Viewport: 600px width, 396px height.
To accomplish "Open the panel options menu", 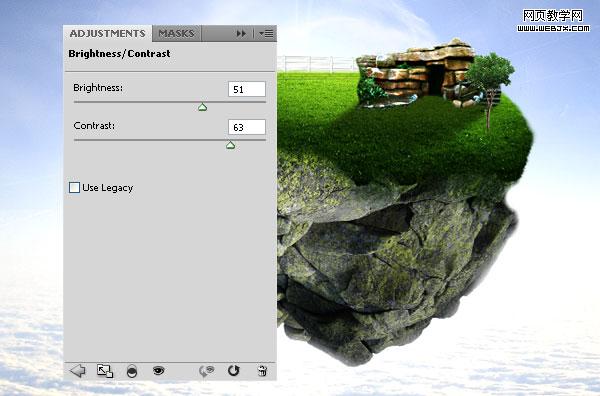I will (x=266, y=34).
